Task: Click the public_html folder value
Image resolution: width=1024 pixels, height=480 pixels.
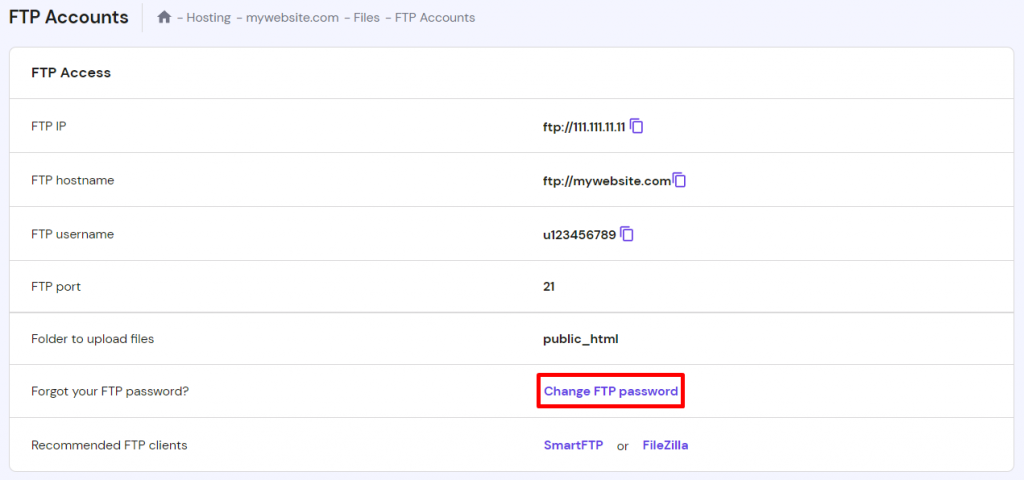Action: click(x=580, y=339)
